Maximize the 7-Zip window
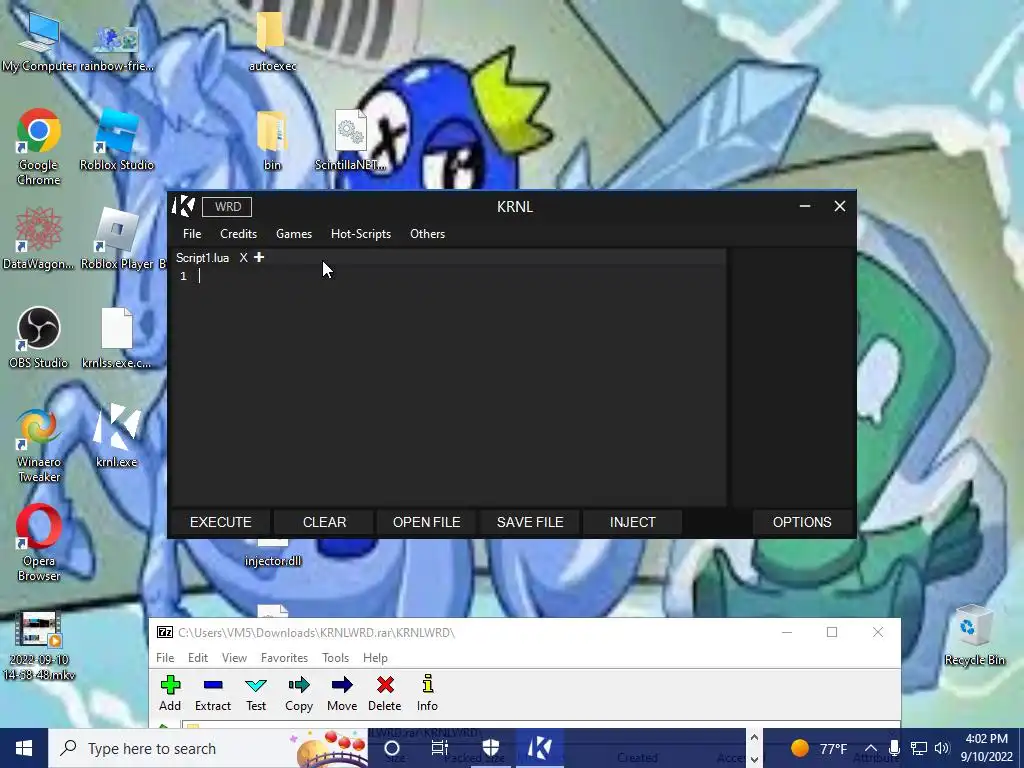Viewport: 1024px width, 768px height. coord(832,632)
